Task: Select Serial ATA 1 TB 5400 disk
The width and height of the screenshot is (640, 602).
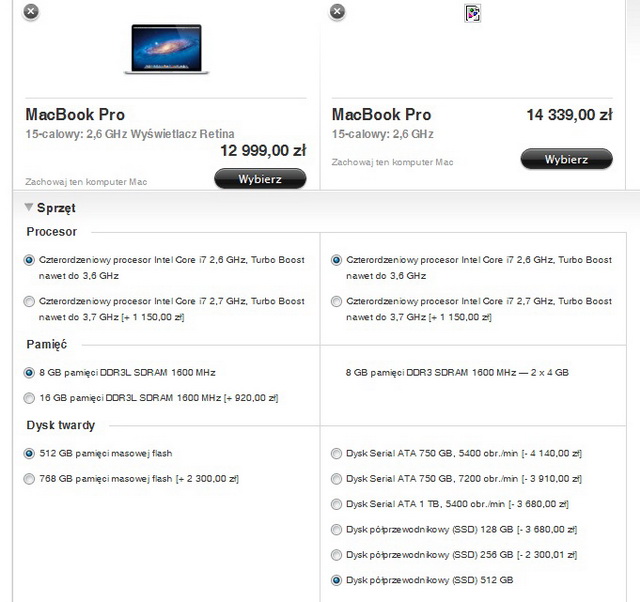Action: click(336, 504)
